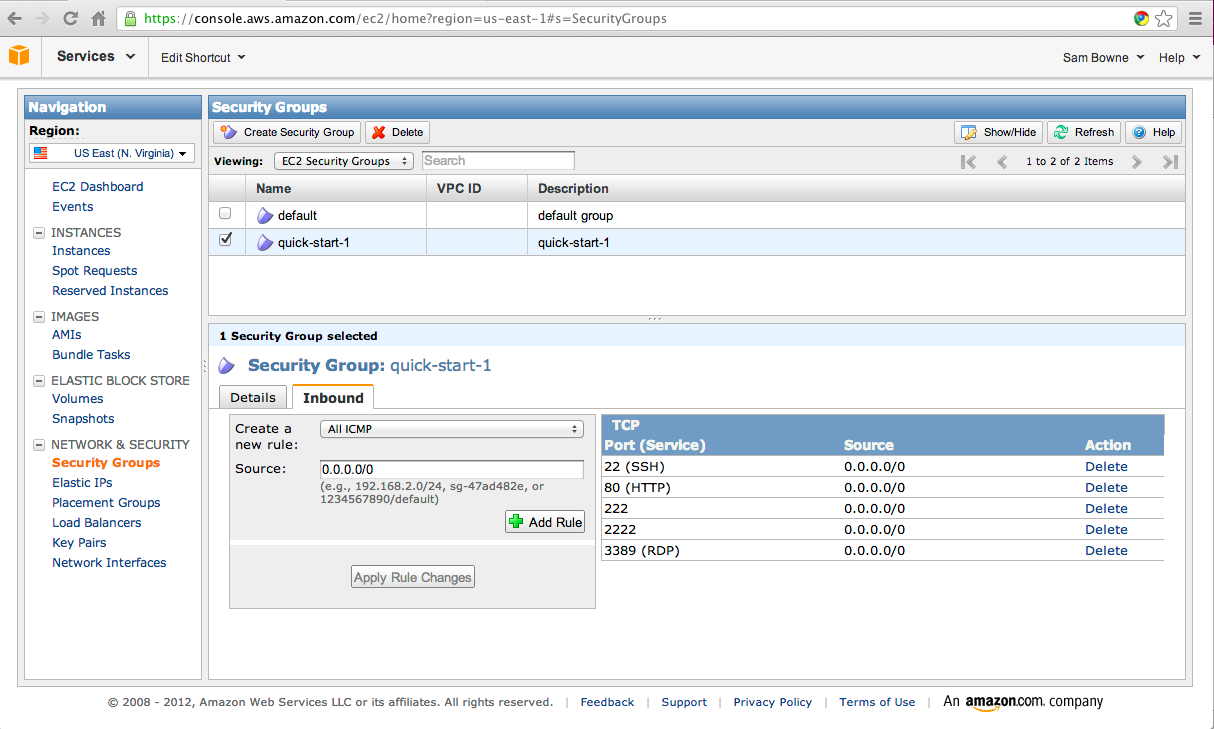This screenshot has width=1214, height=729.
Task: Go to previous page of items
Action: point(1002,161)
